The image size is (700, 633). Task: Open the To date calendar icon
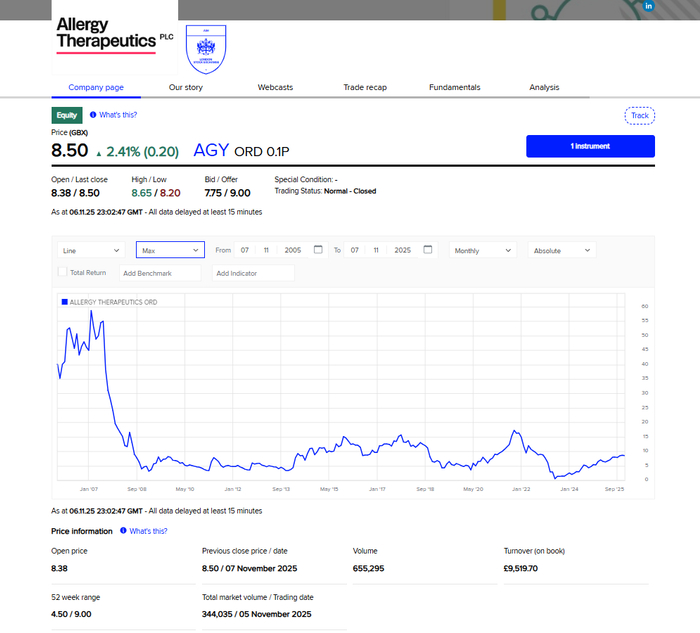point(428,250)
